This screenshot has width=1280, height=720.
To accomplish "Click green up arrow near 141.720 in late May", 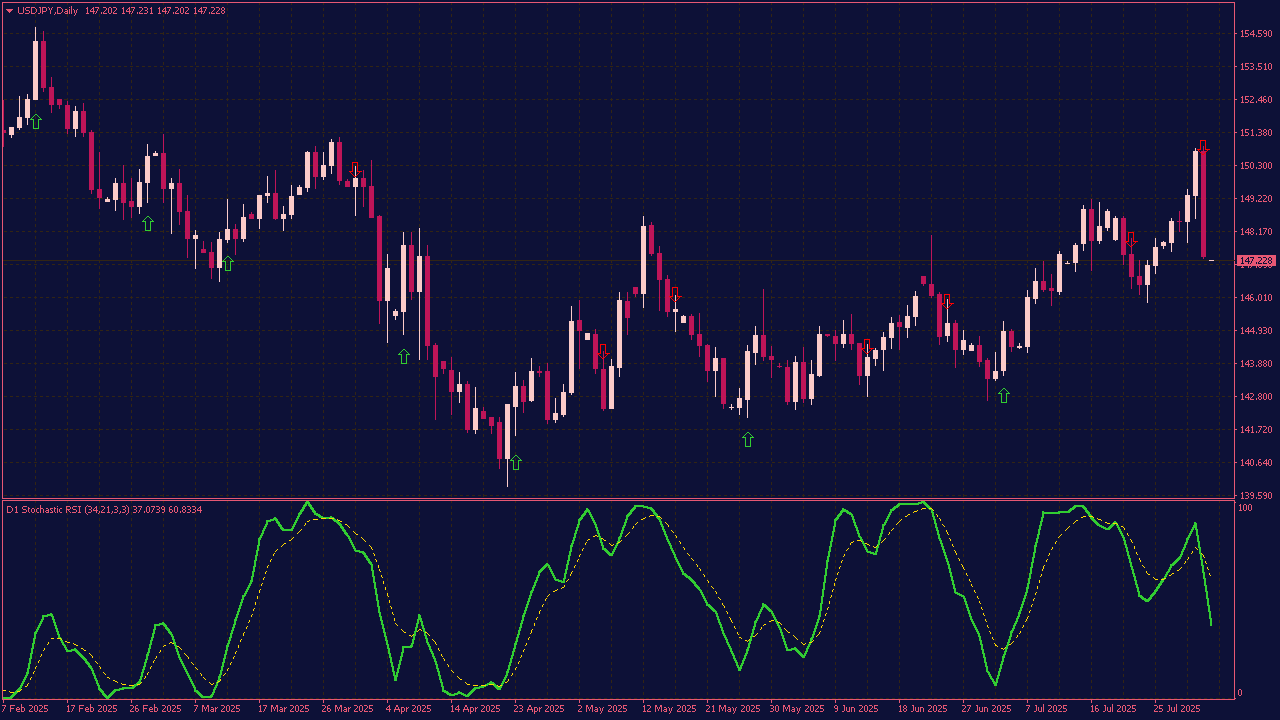I will tap(748, 439).
